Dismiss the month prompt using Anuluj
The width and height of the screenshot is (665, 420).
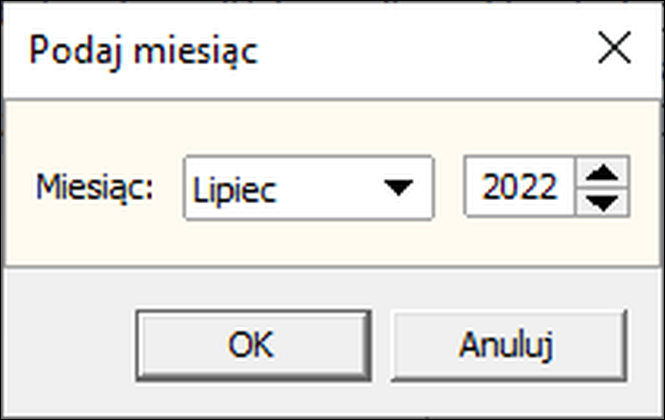pos(509,345)
